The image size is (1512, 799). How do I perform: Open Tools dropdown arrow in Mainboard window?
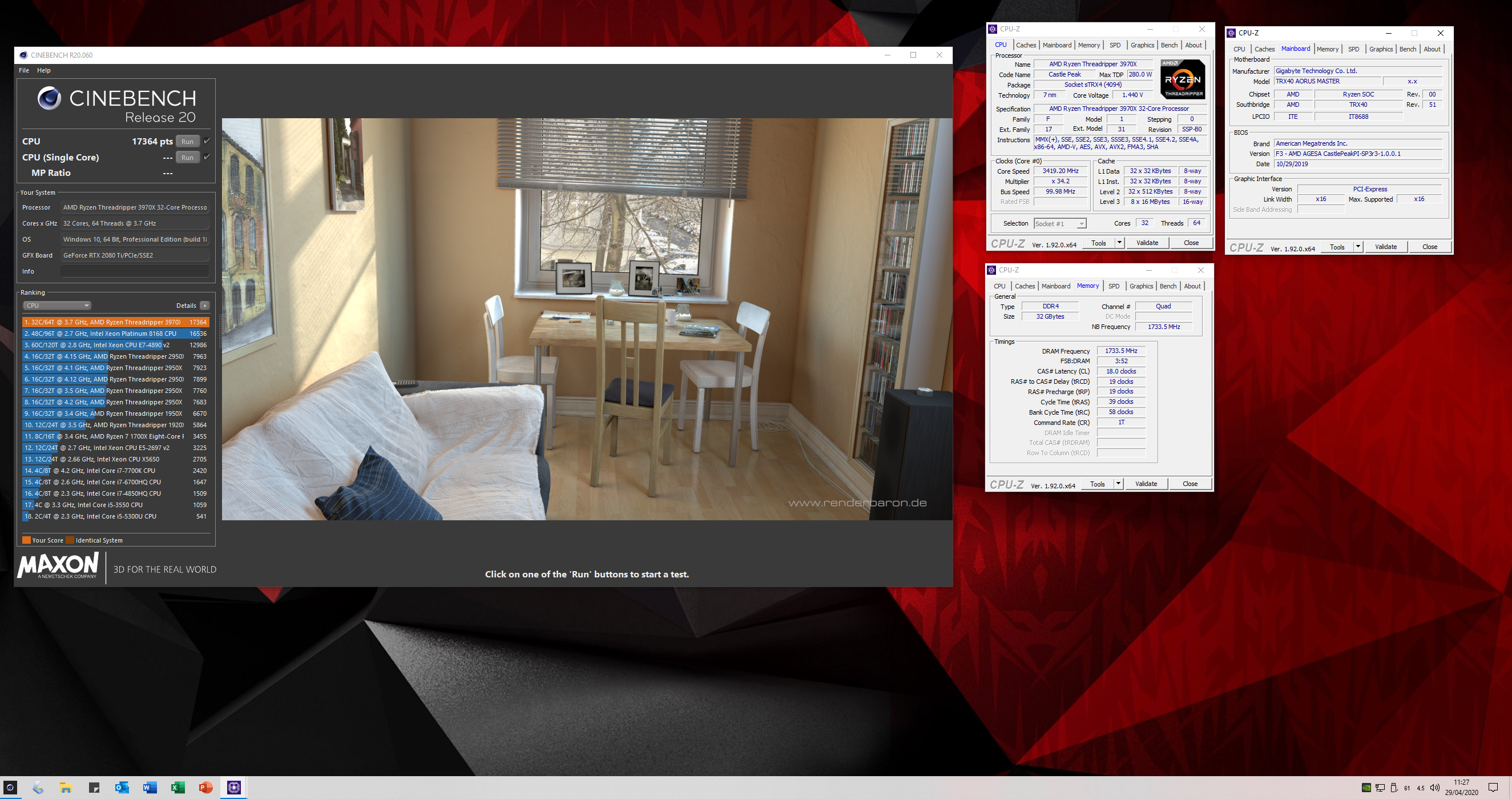tap(1358, 247)
